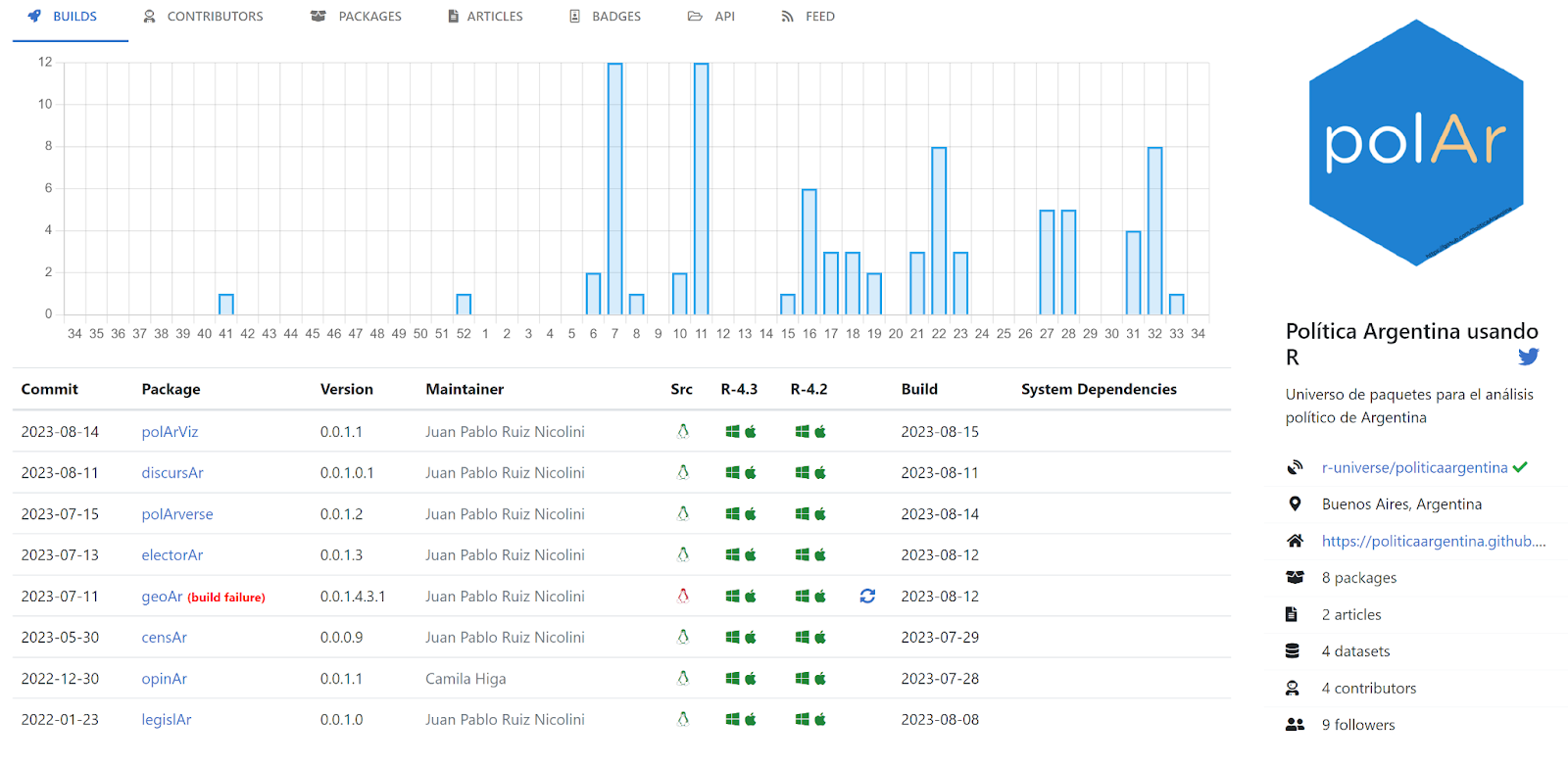The height and width of the screenshot is (766, 1568).
Task: Visit the politicaargentina.github homepage link
Action: 1433,541
